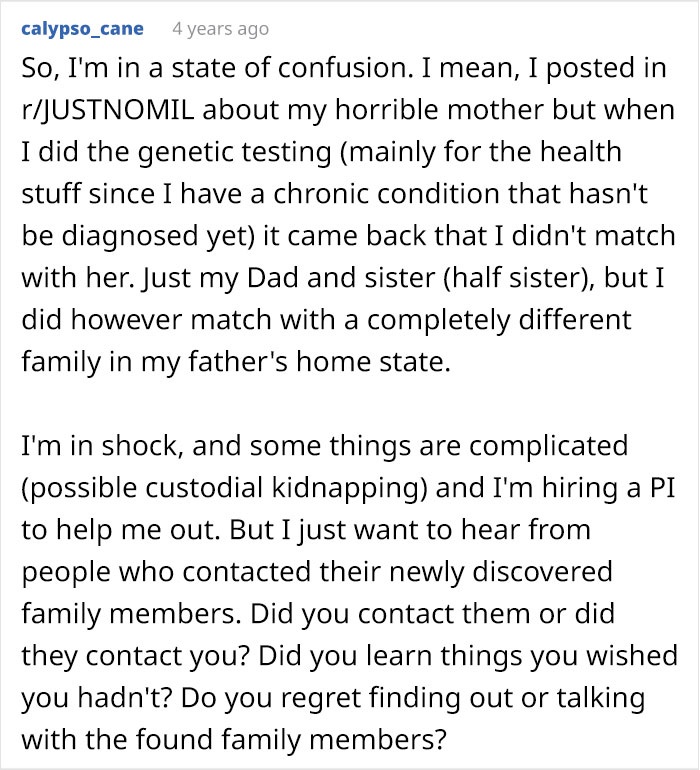This screenshot has height=770, width=700.
Task: Click the words "hiring a PI"
Action: coord(563,489)
